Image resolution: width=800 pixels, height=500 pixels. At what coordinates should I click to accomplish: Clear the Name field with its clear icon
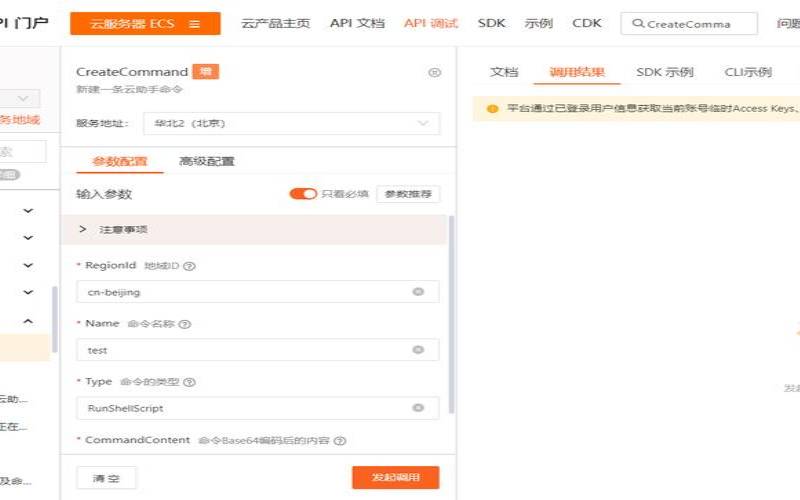click(x=418, y=350)
